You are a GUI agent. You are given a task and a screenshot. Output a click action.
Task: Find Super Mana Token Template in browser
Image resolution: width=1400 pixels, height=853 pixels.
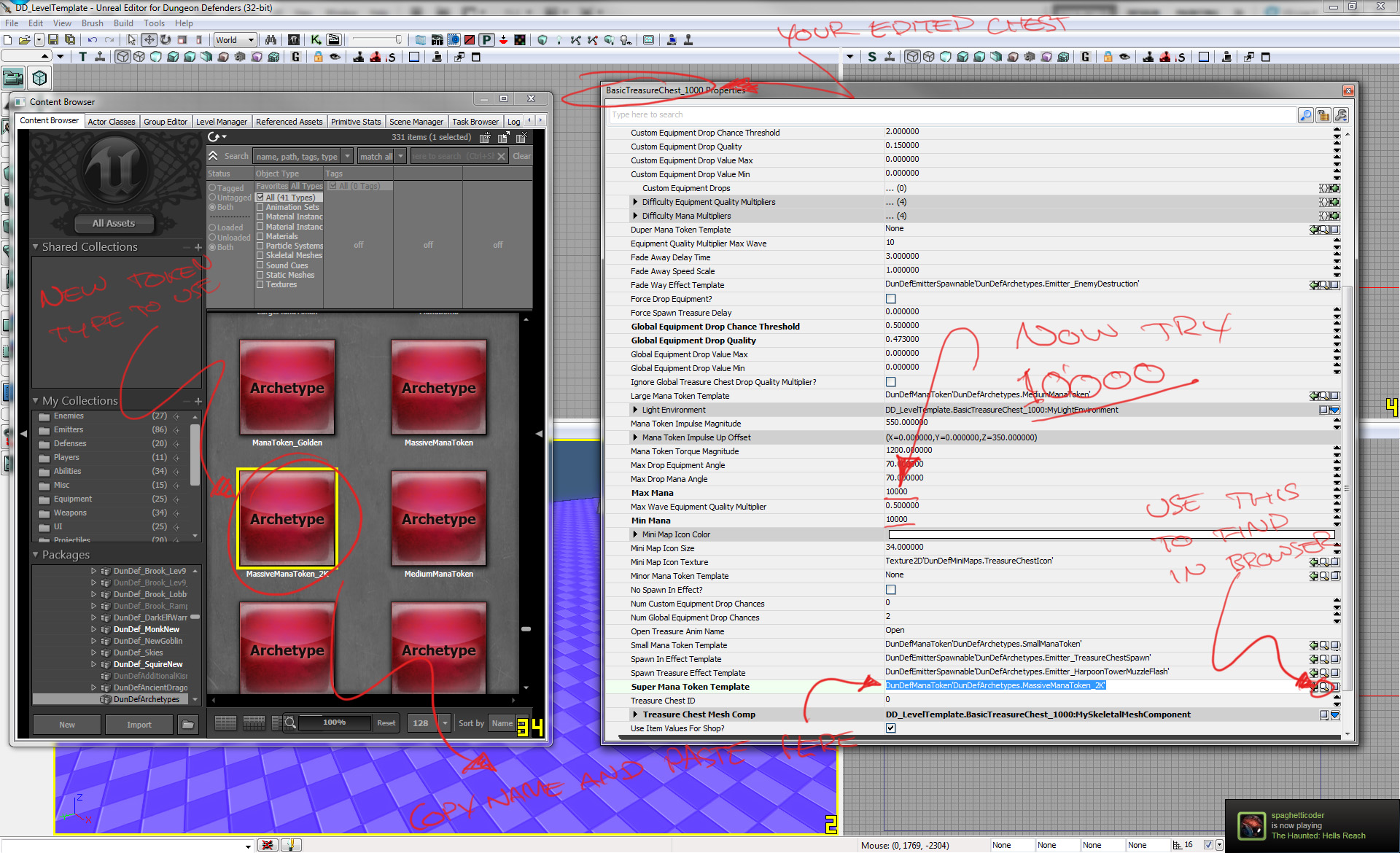tap(1323, 687)
